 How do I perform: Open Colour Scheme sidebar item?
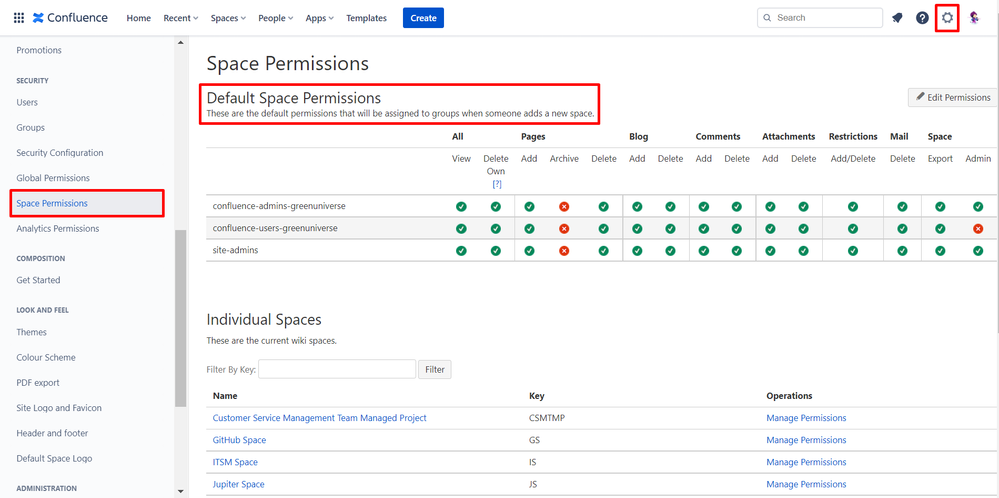coord(46,357)
